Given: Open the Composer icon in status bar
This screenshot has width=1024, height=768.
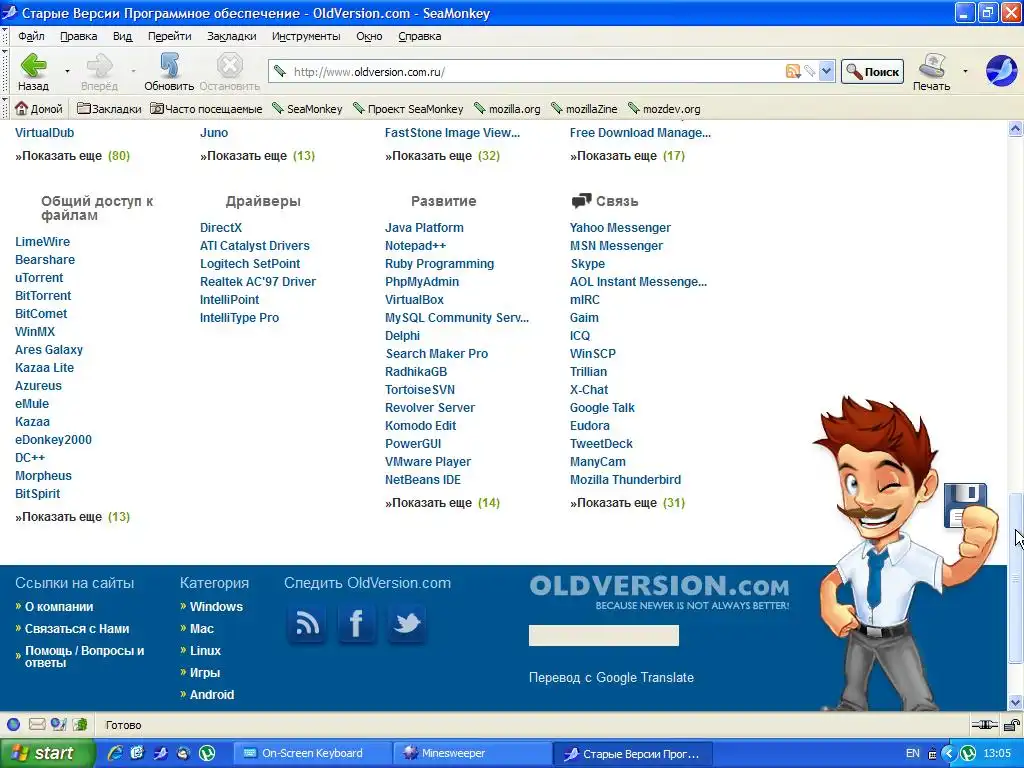Looking at the screenshot, I should coord(59,724).
